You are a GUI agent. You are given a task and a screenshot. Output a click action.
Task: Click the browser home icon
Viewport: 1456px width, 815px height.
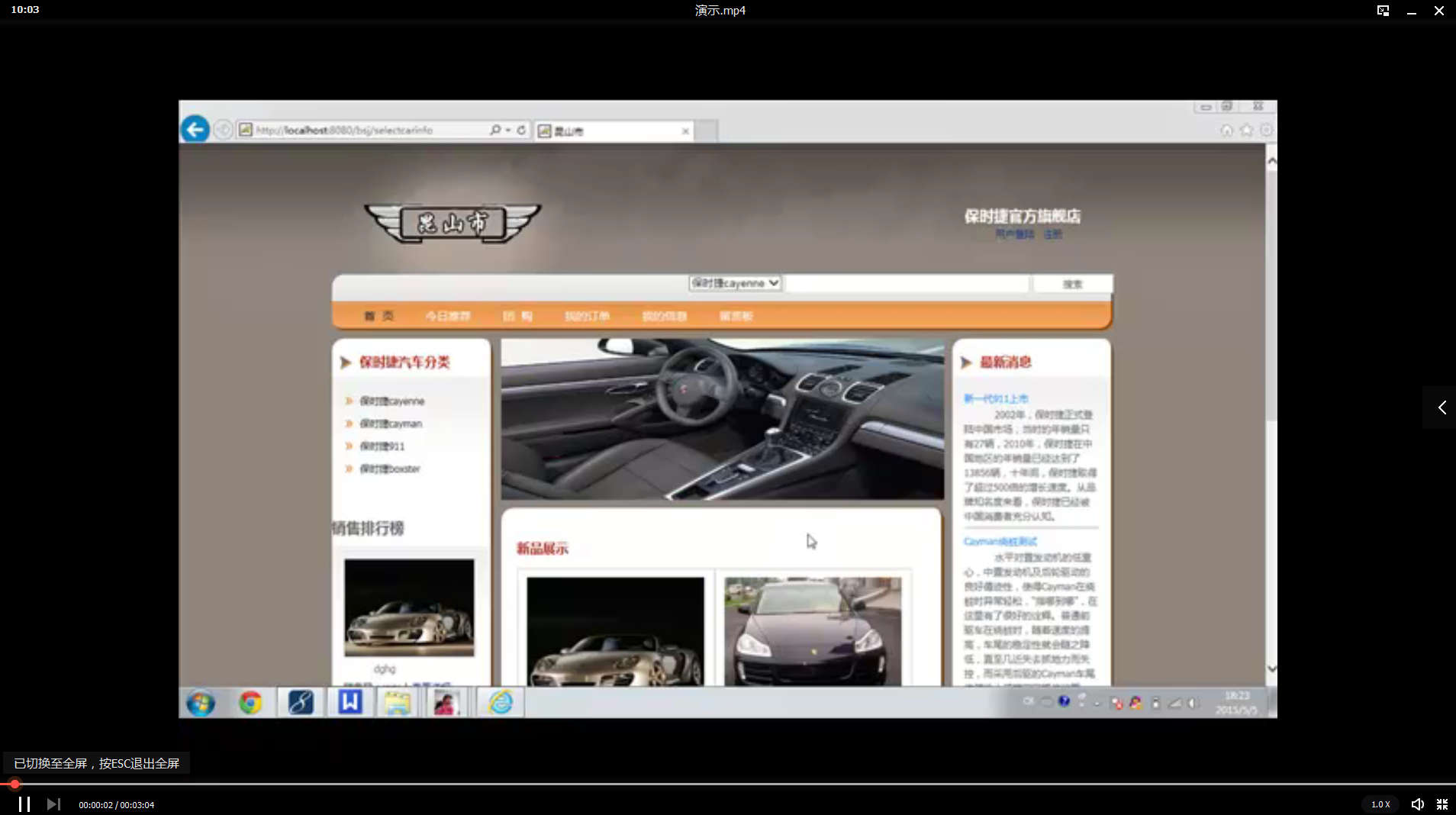click(1226, 130)
